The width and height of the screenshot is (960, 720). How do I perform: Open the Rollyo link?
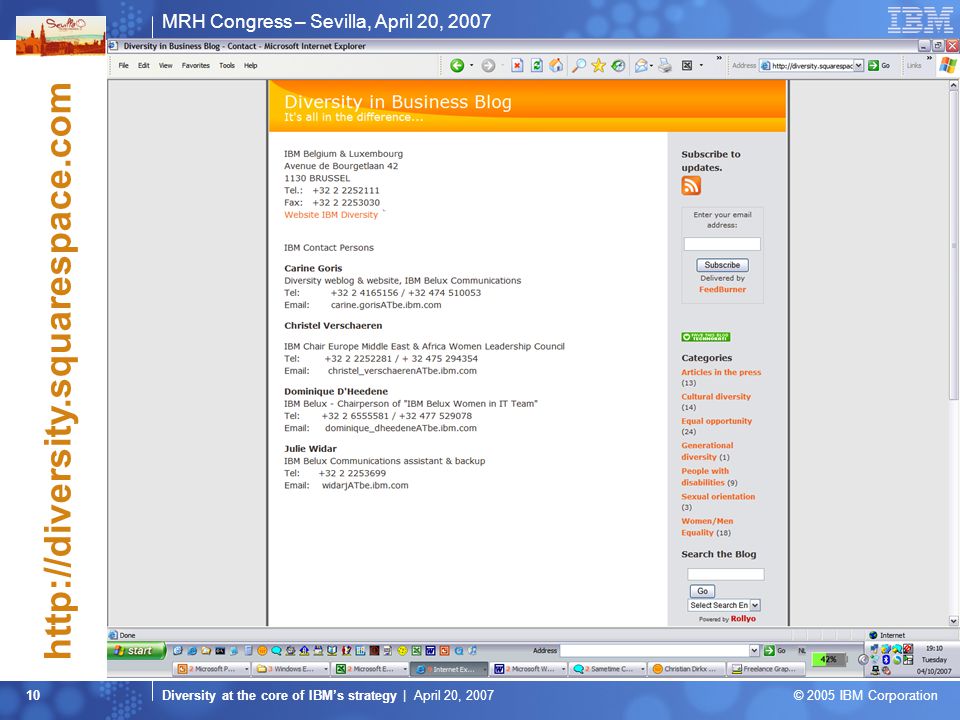click(743, 618)
